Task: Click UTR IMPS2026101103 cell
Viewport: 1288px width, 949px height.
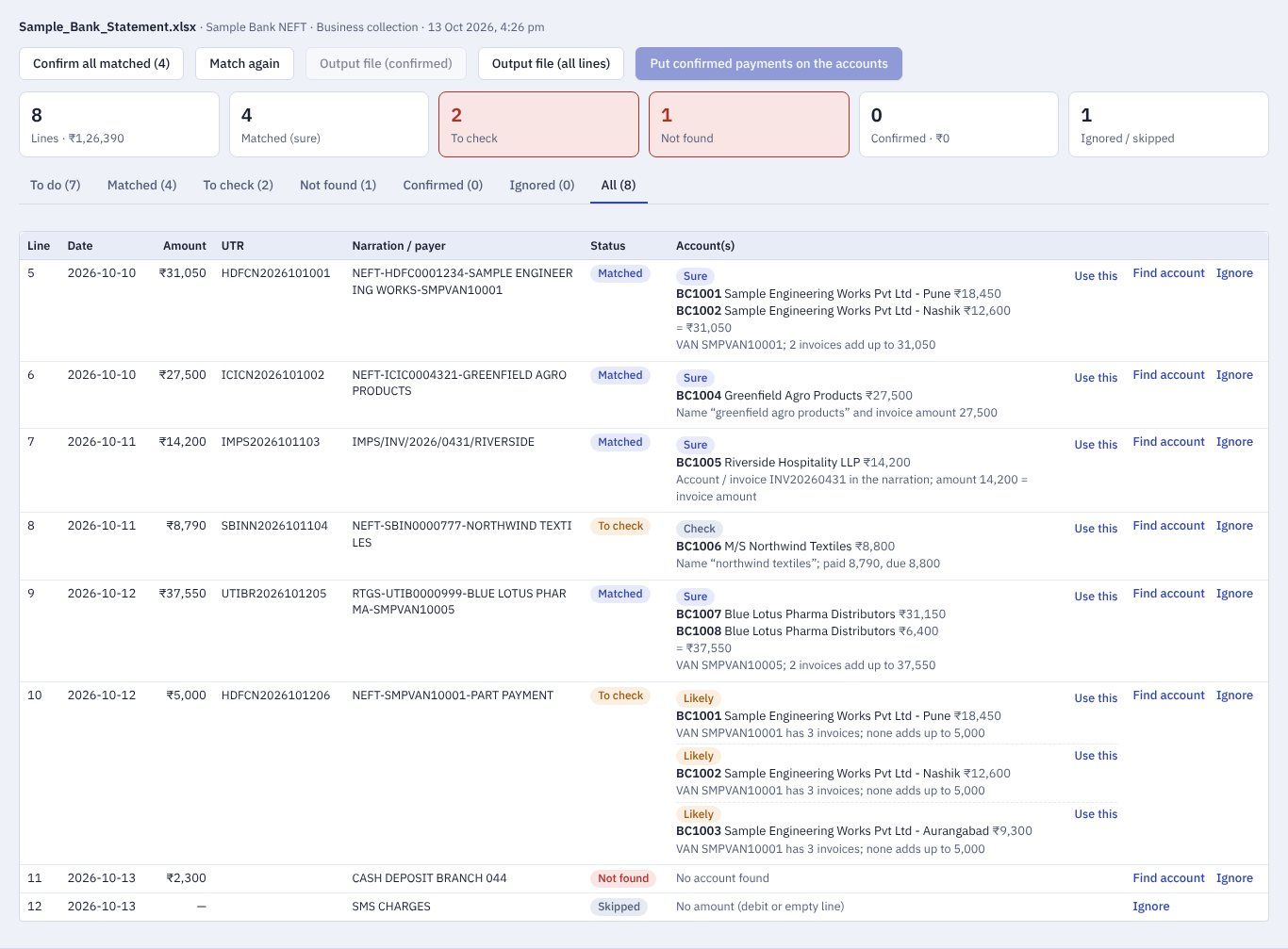Action: point(271,442)
